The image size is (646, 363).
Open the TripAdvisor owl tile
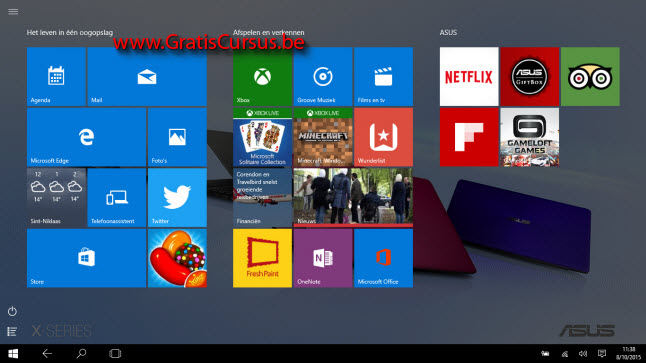coord(590,77)
